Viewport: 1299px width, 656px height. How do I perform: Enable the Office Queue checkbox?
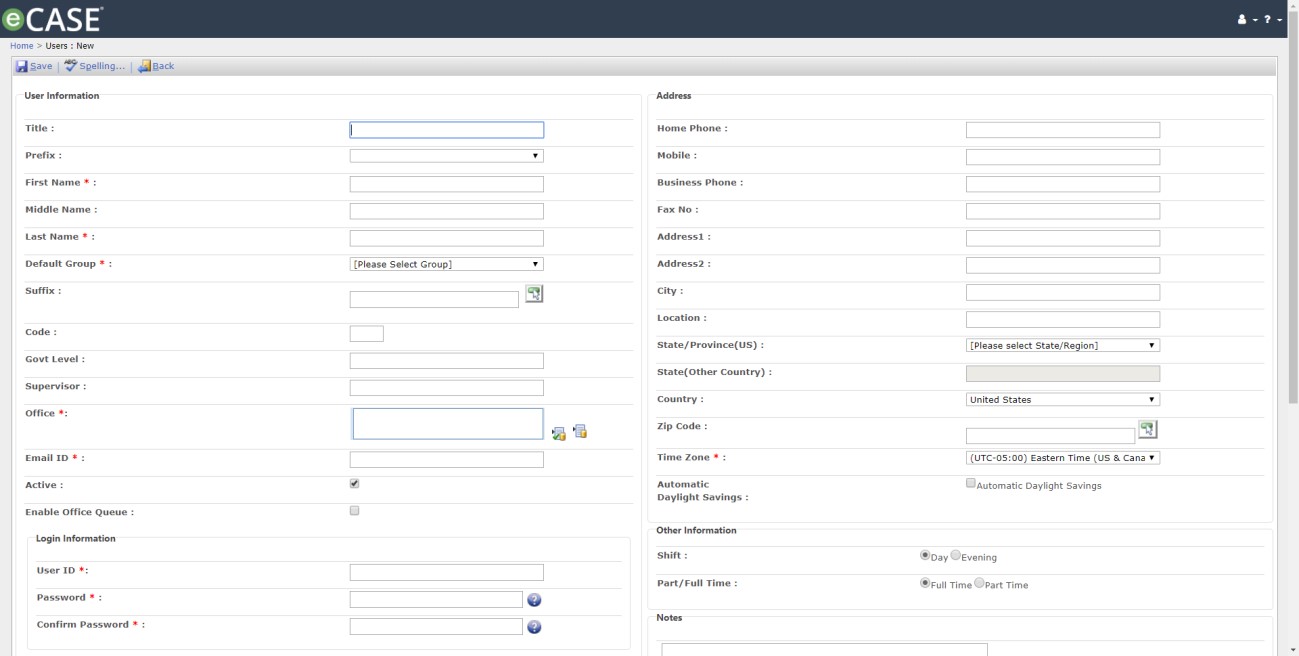point(355,511)
